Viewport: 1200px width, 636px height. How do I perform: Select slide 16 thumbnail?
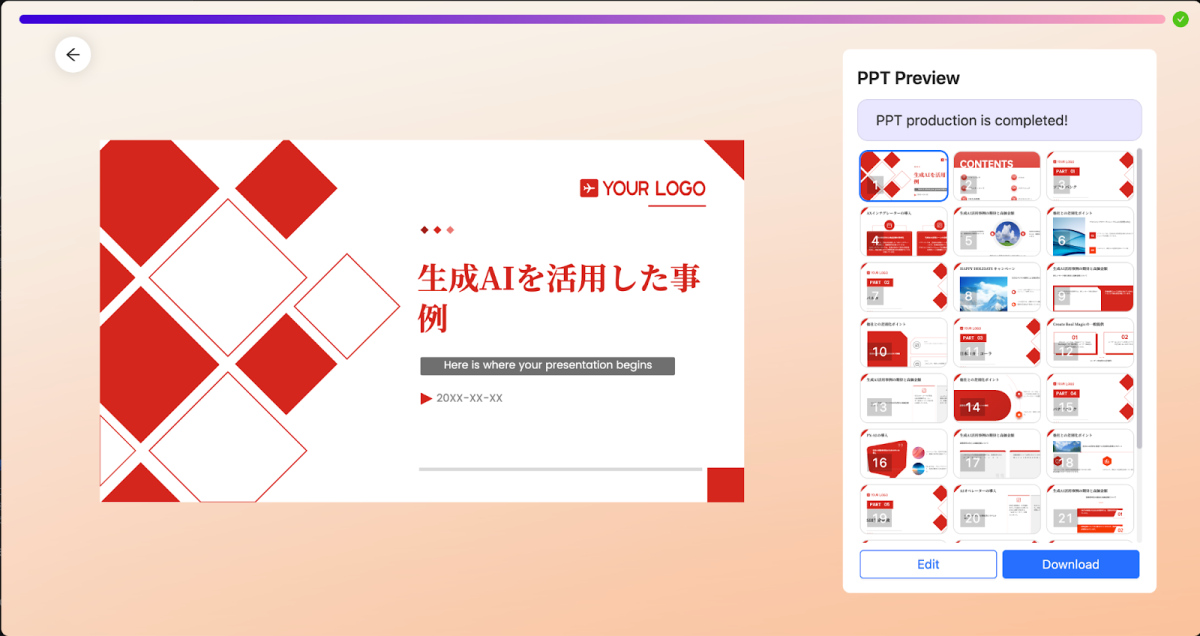click(x=903, y=456)
